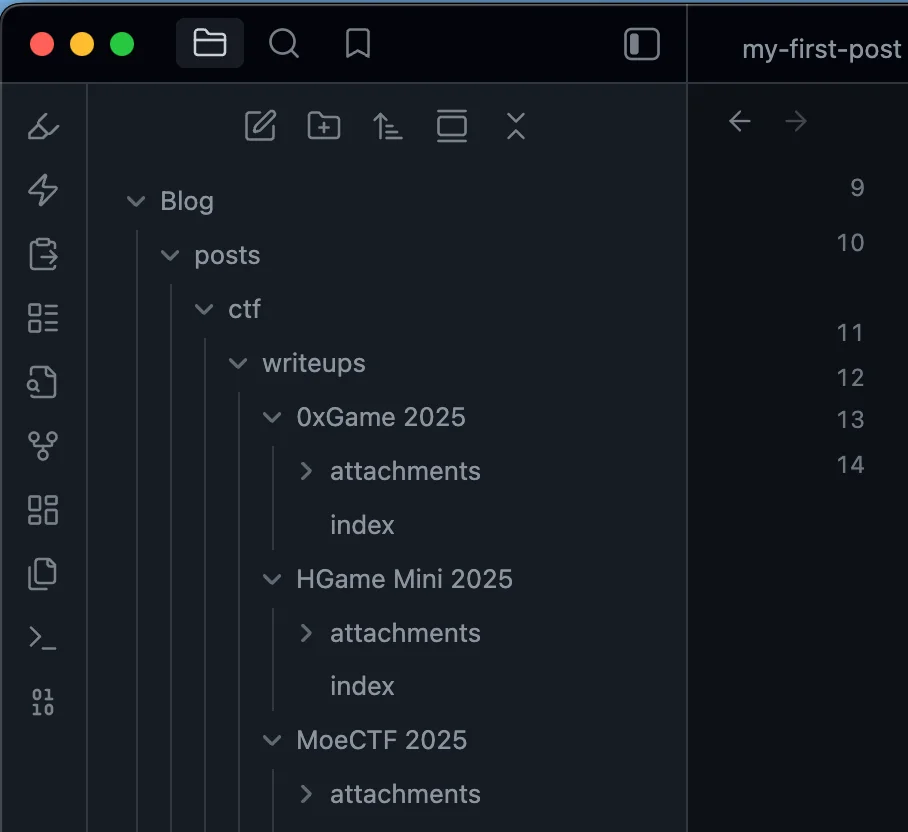
Task: Create a new folder
Action: point(324,126)
